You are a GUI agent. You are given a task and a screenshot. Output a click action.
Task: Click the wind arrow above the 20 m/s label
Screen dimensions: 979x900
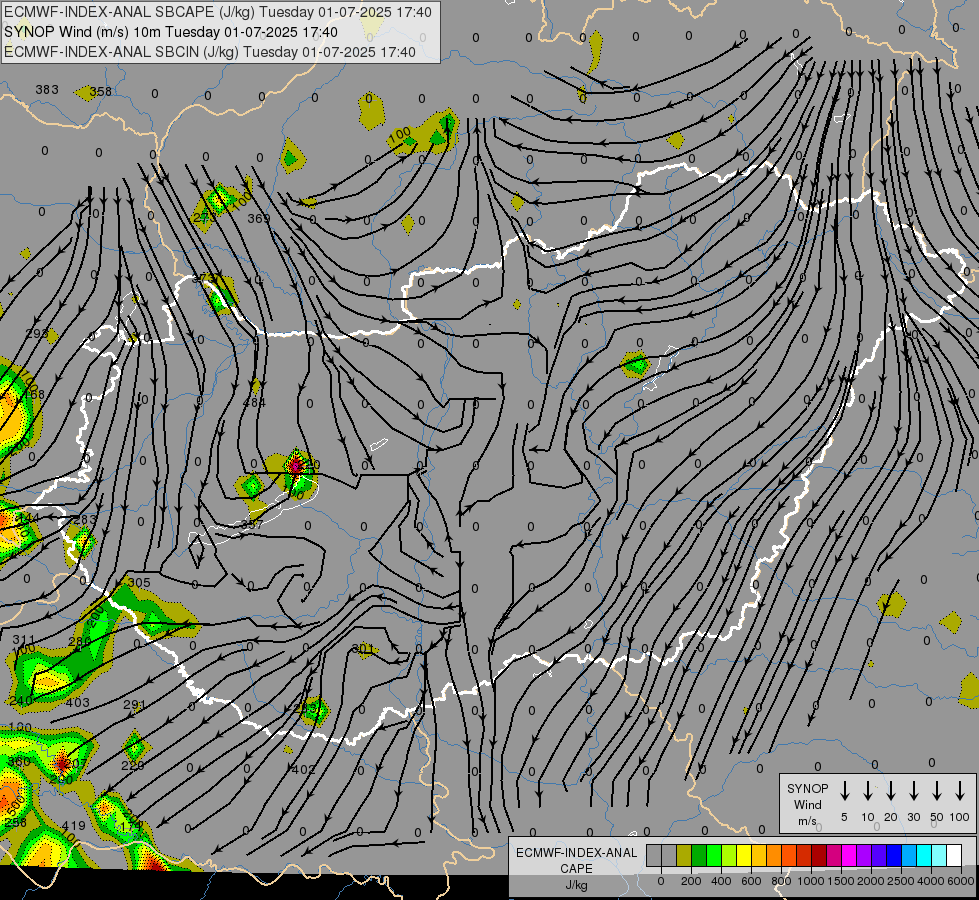pyautogui.click(x=891, y=790)
